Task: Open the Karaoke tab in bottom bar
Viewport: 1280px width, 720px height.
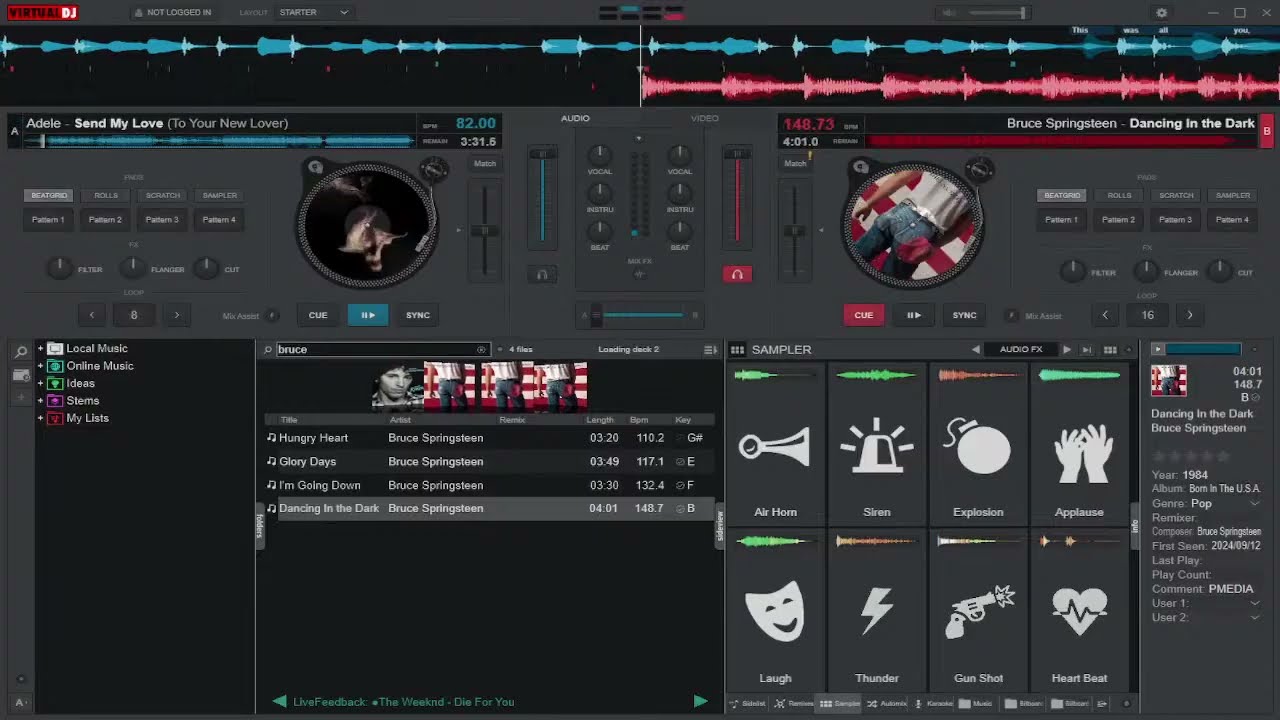Action: (x=934, y=704)
